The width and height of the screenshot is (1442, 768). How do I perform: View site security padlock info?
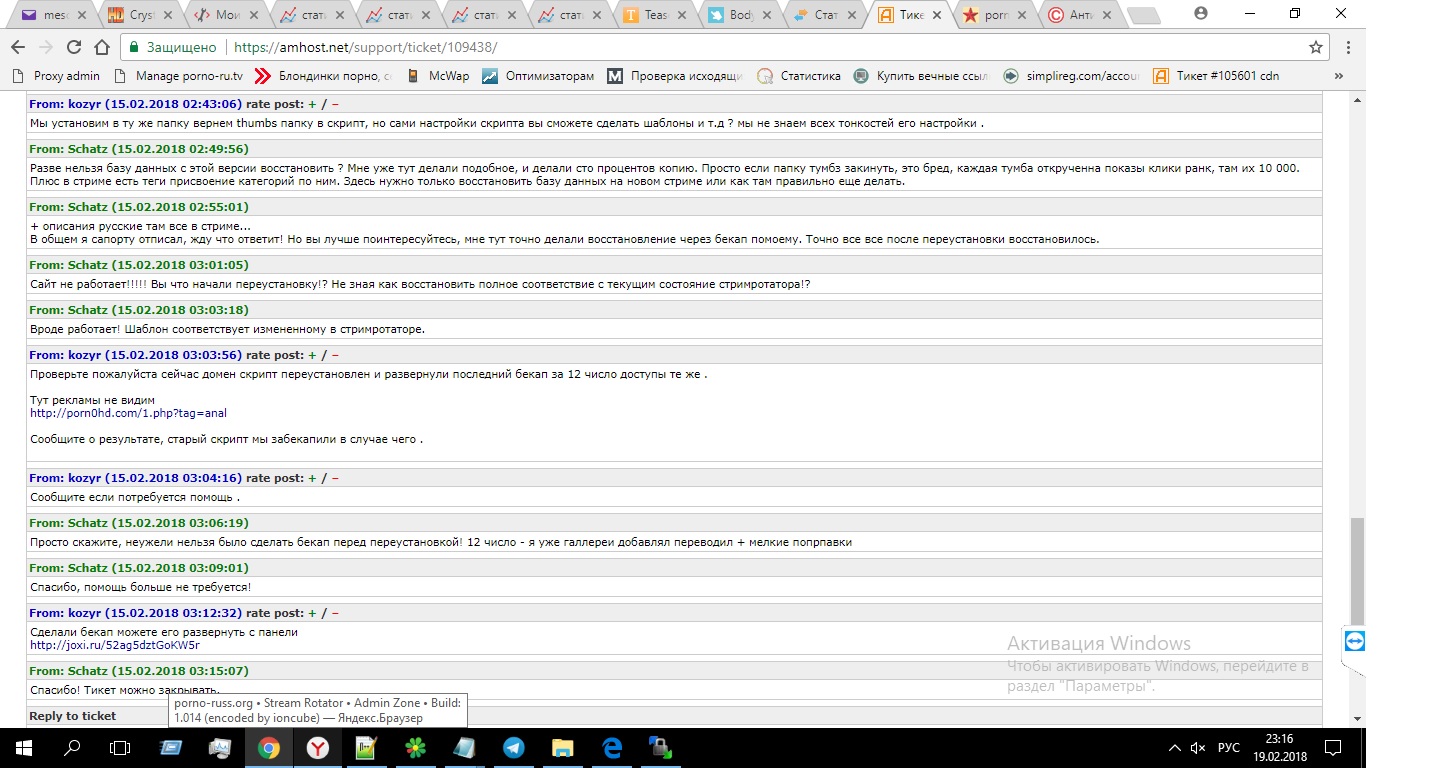click(x=134, y=47)
